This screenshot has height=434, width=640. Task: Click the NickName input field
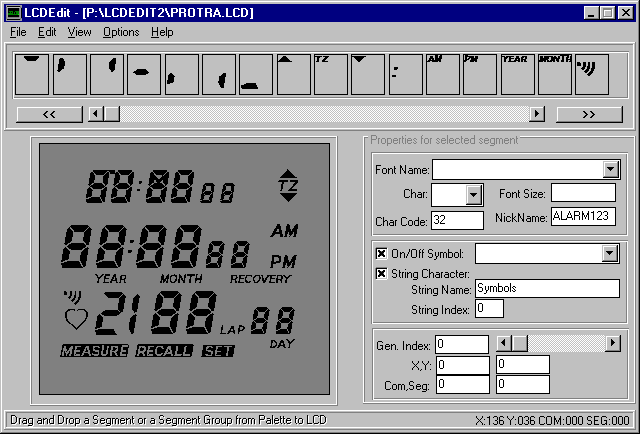(x=583, y=217)
